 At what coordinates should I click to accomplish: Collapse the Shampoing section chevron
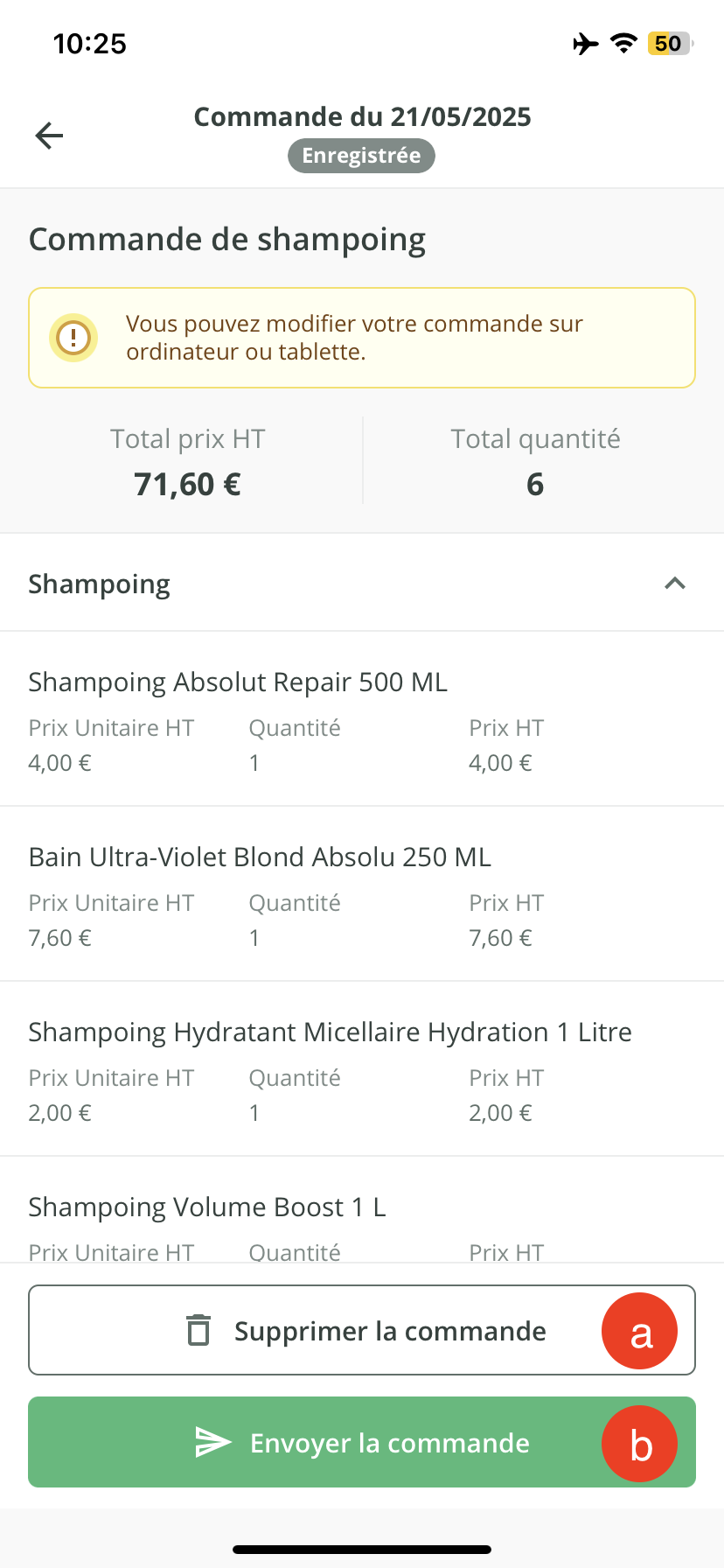674,584
